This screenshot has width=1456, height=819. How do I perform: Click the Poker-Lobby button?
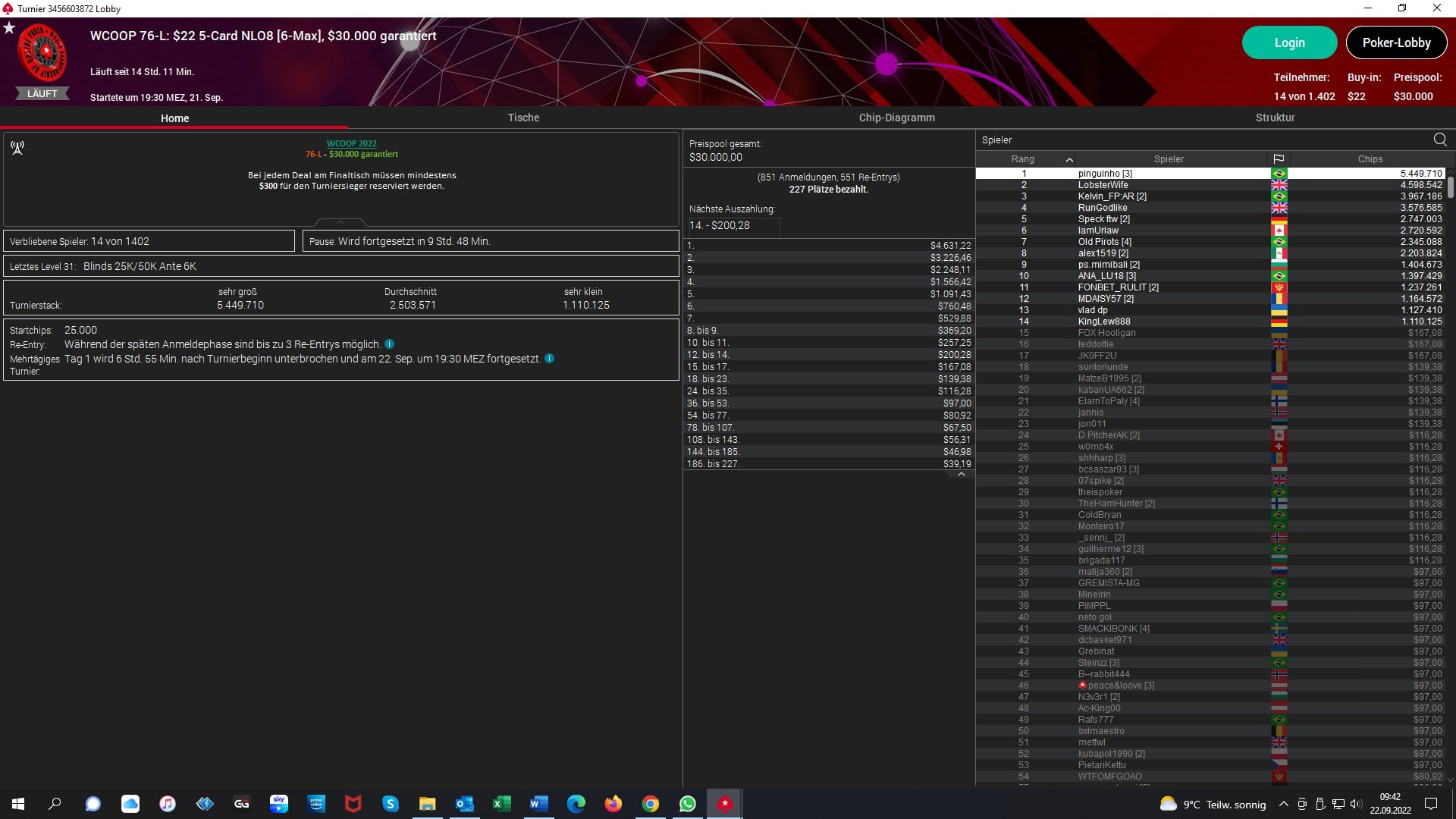(x=1396, y=42)
